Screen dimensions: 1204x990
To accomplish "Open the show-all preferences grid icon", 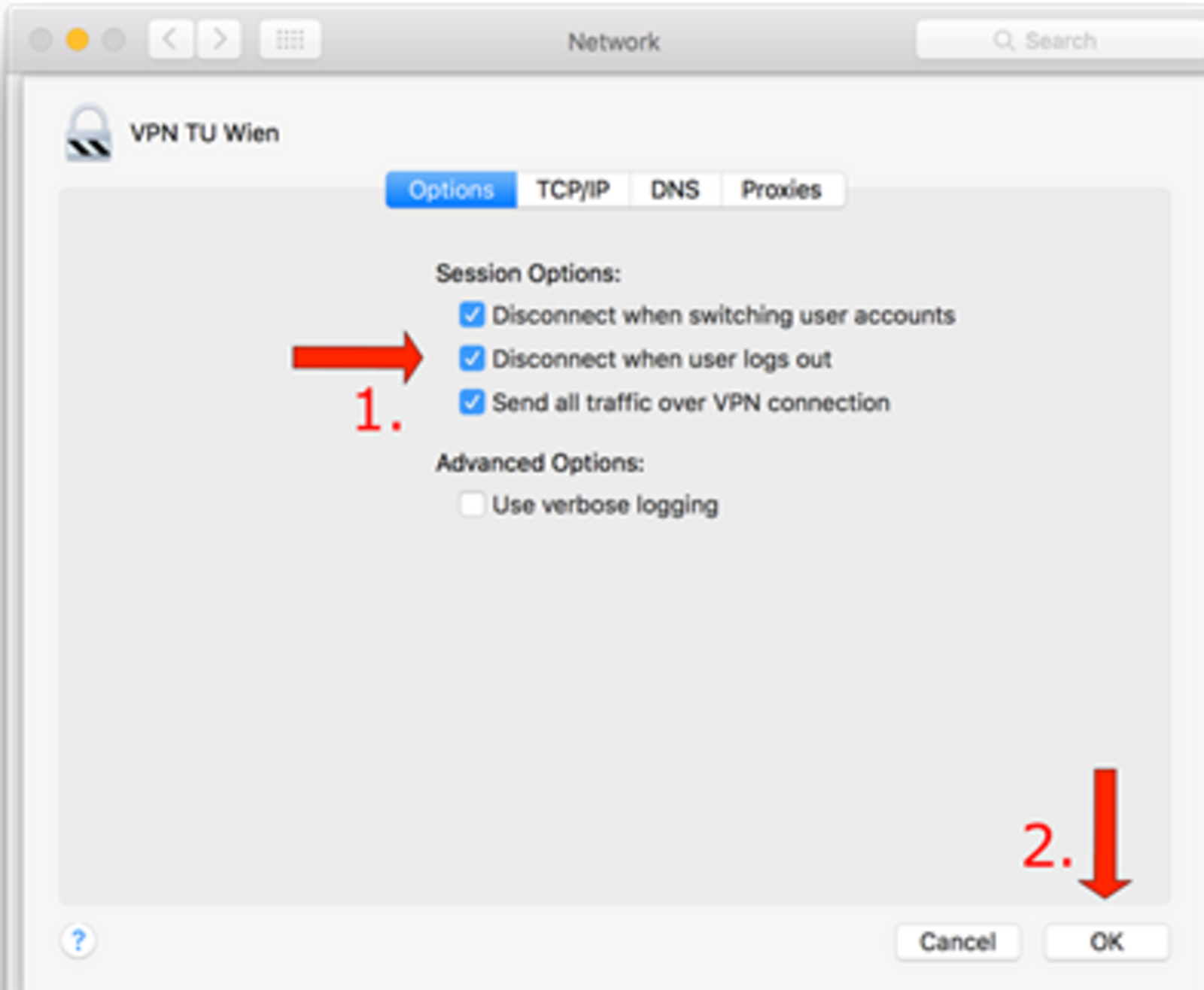I will (x=290, y=39).
